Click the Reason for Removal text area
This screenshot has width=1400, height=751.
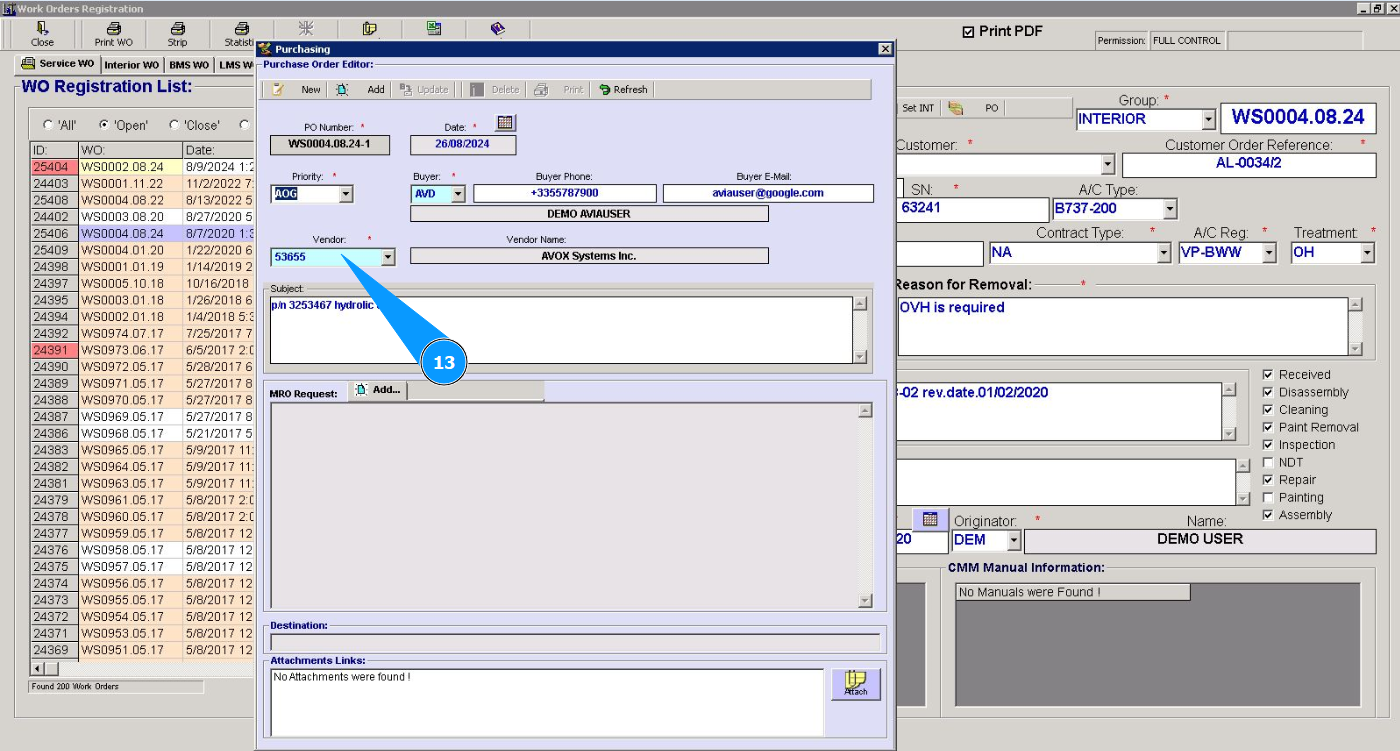[x=1123, y=326]
